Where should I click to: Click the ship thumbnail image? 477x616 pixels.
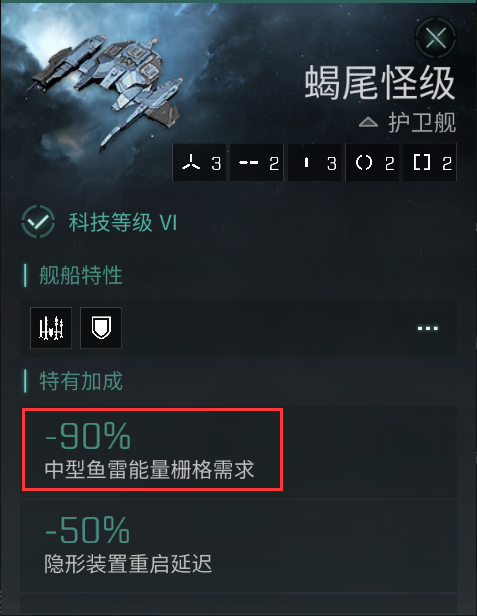[106, 90]
